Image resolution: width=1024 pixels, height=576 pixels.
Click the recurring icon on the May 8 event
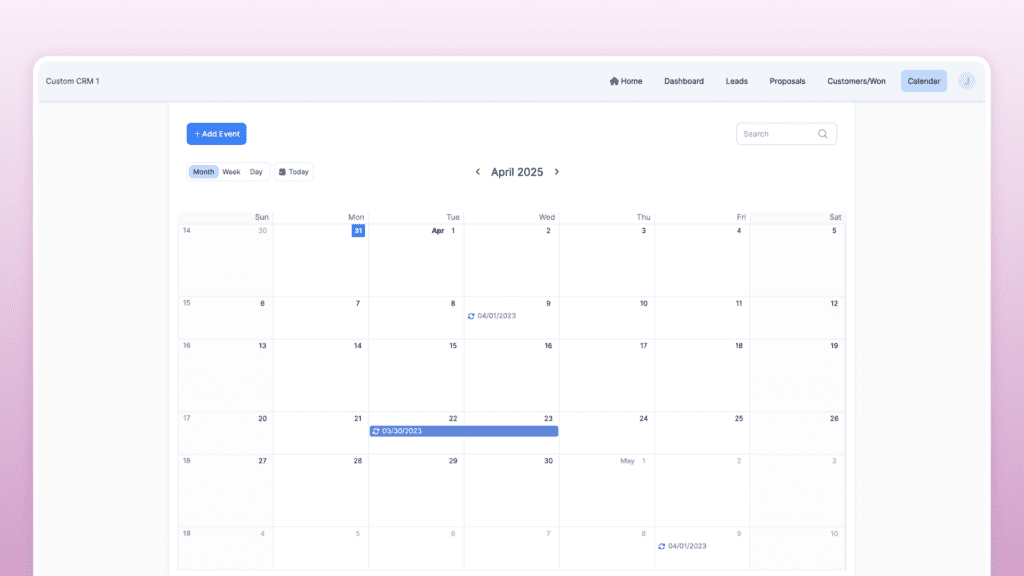(661, 545)
